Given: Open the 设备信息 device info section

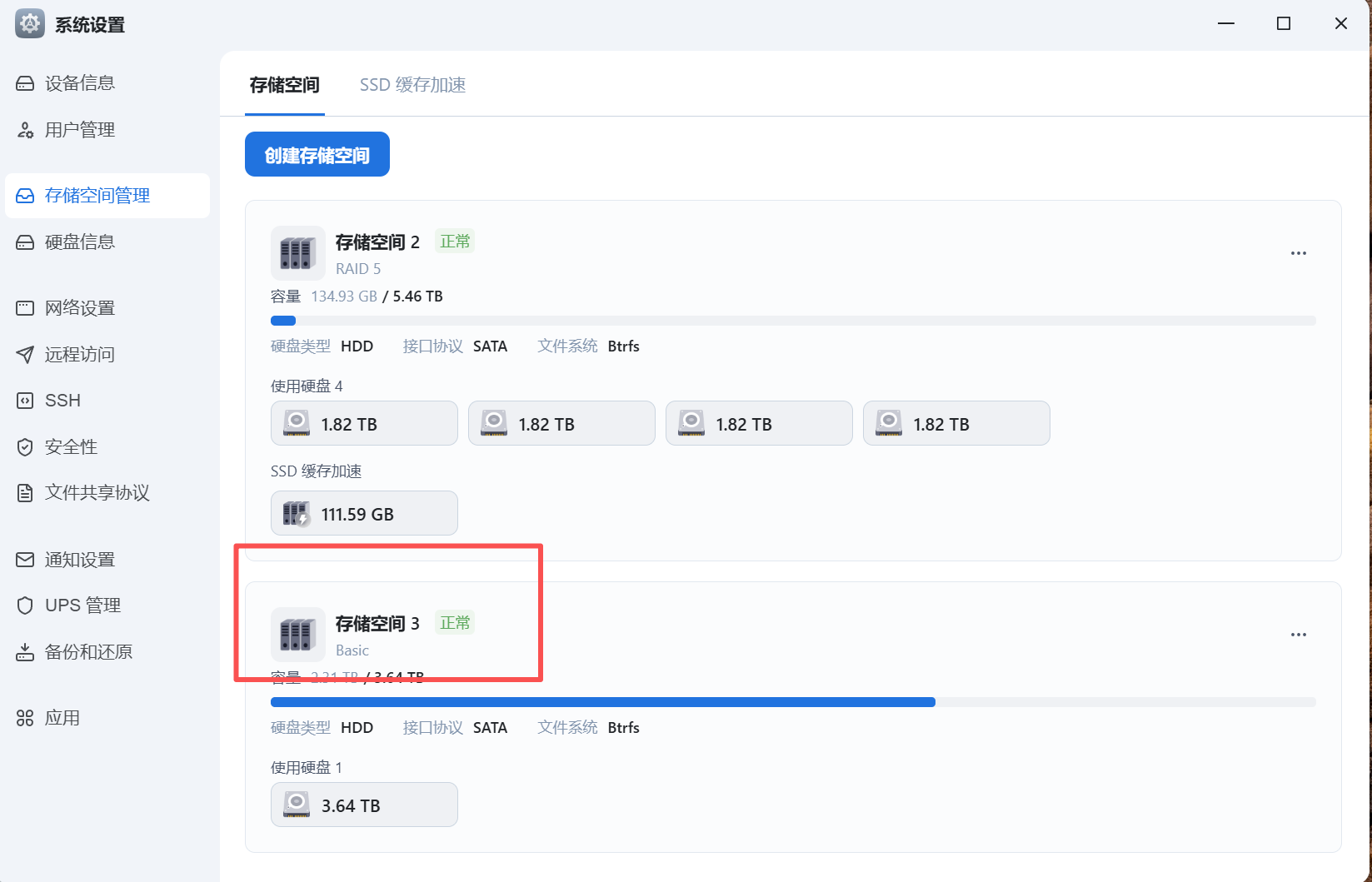Looking at the screenshot, I should pyautogui.click(x=80, y=83).
